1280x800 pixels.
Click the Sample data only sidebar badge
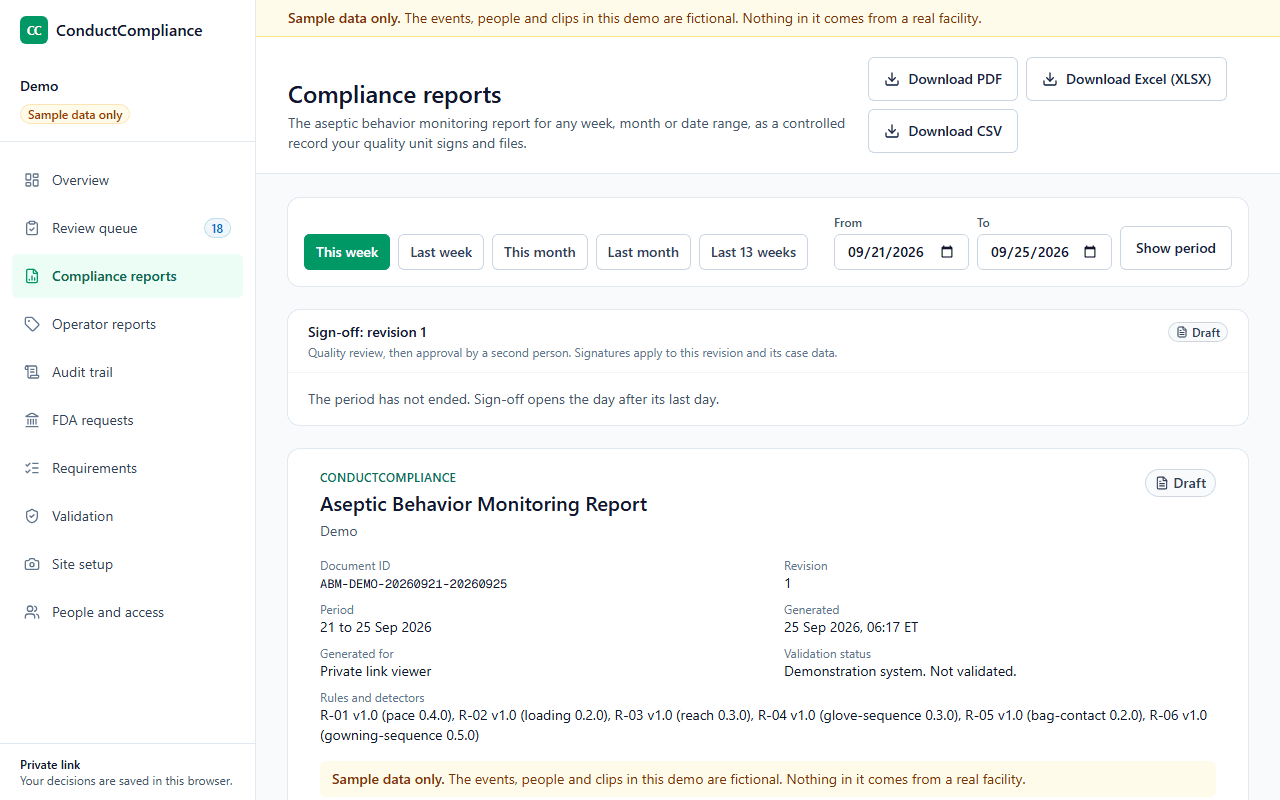coord(75,115)
